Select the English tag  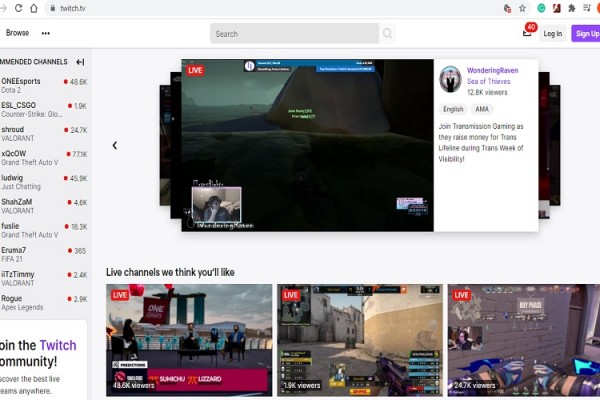pos(453,109)
